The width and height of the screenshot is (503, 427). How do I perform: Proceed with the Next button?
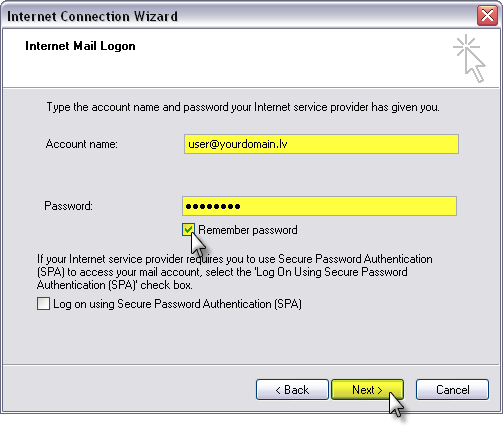point(367,389)
